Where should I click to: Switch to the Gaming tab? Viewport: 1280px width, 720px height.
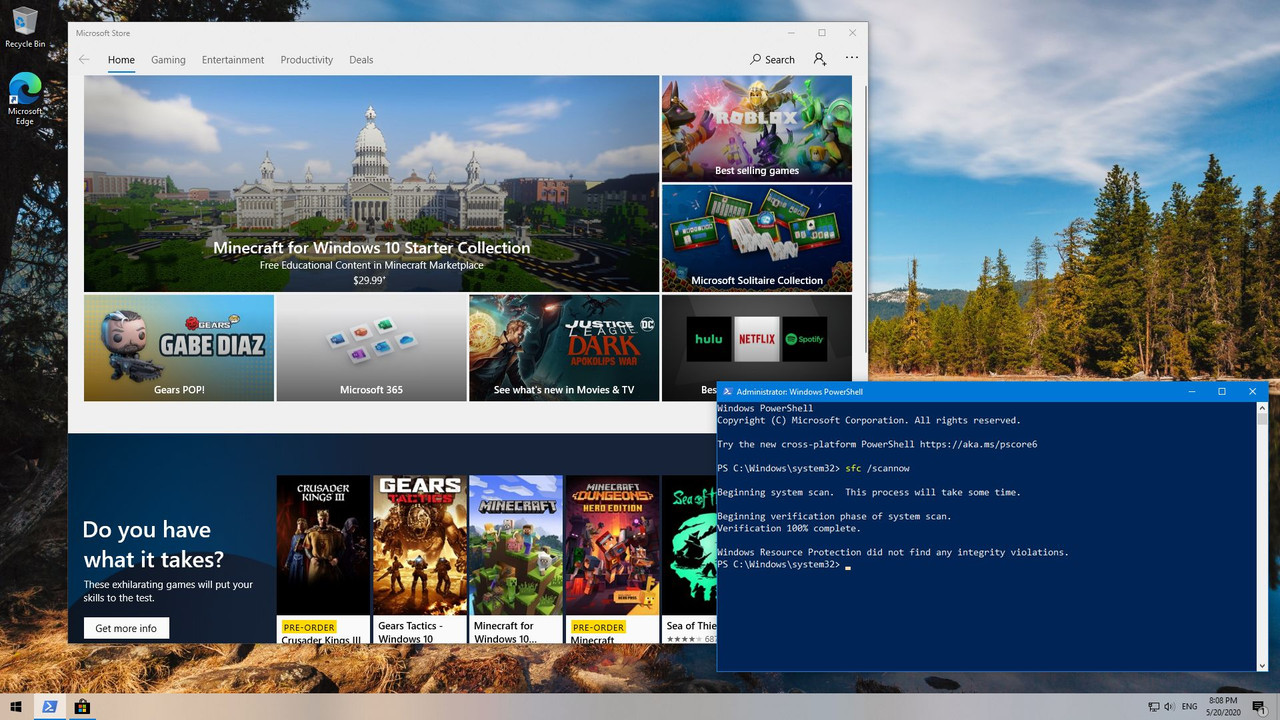[168, 60]
